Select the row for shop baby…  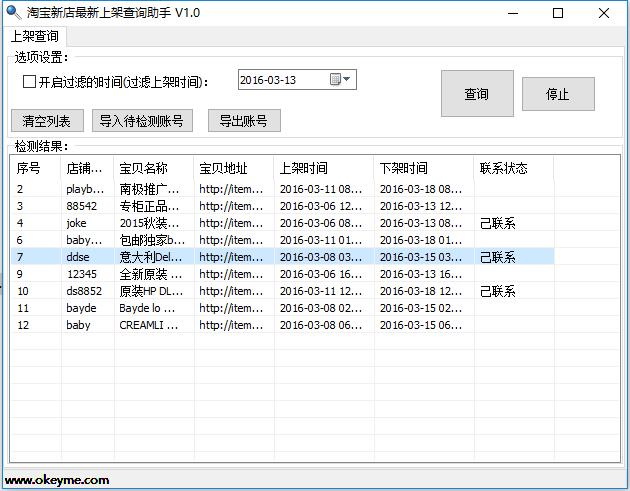pyautogui.click(x=283, y=240)
